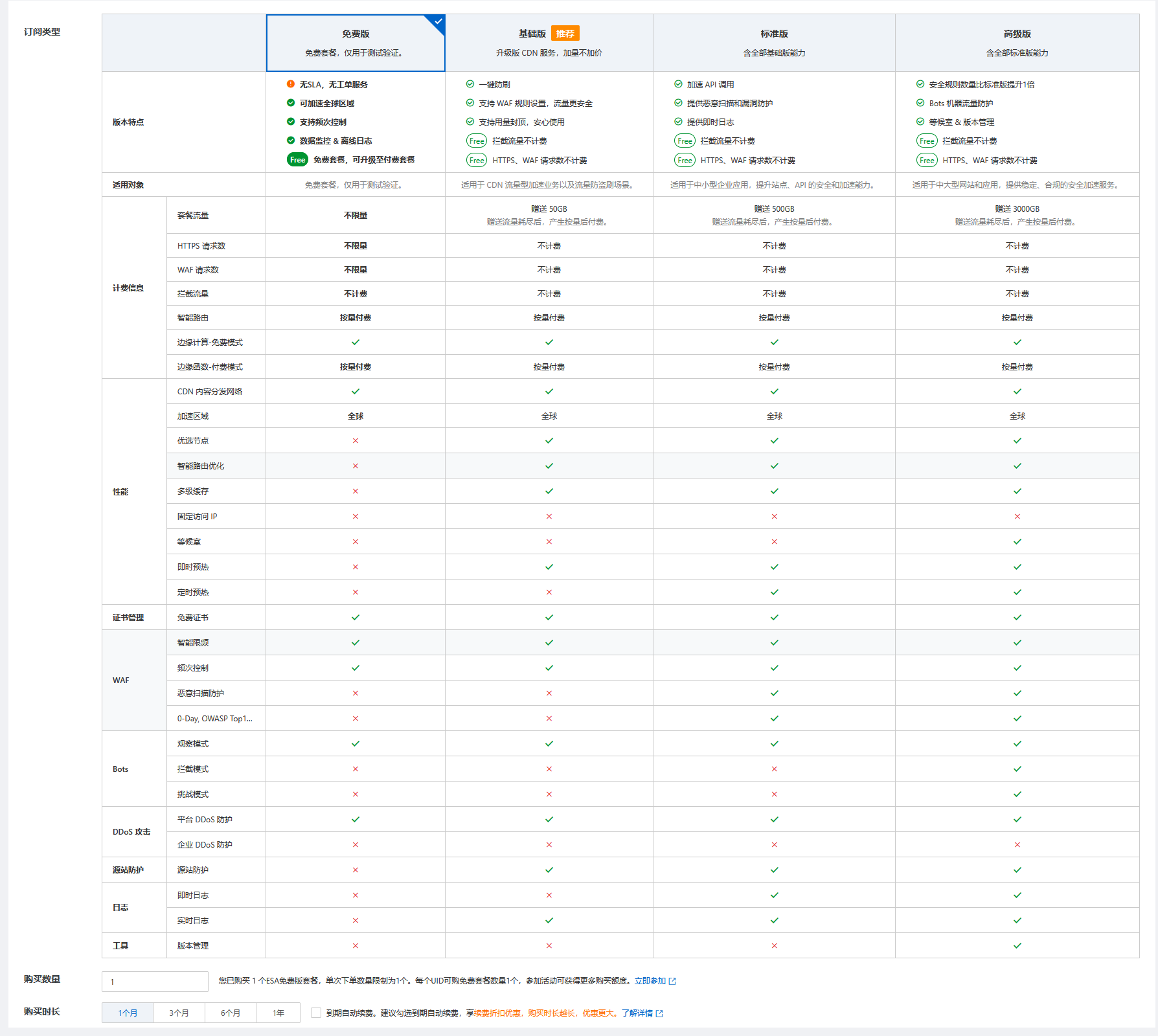Open the 立即参加 link
Viewport: 1158px width, 1036px height.
[650, 981]
